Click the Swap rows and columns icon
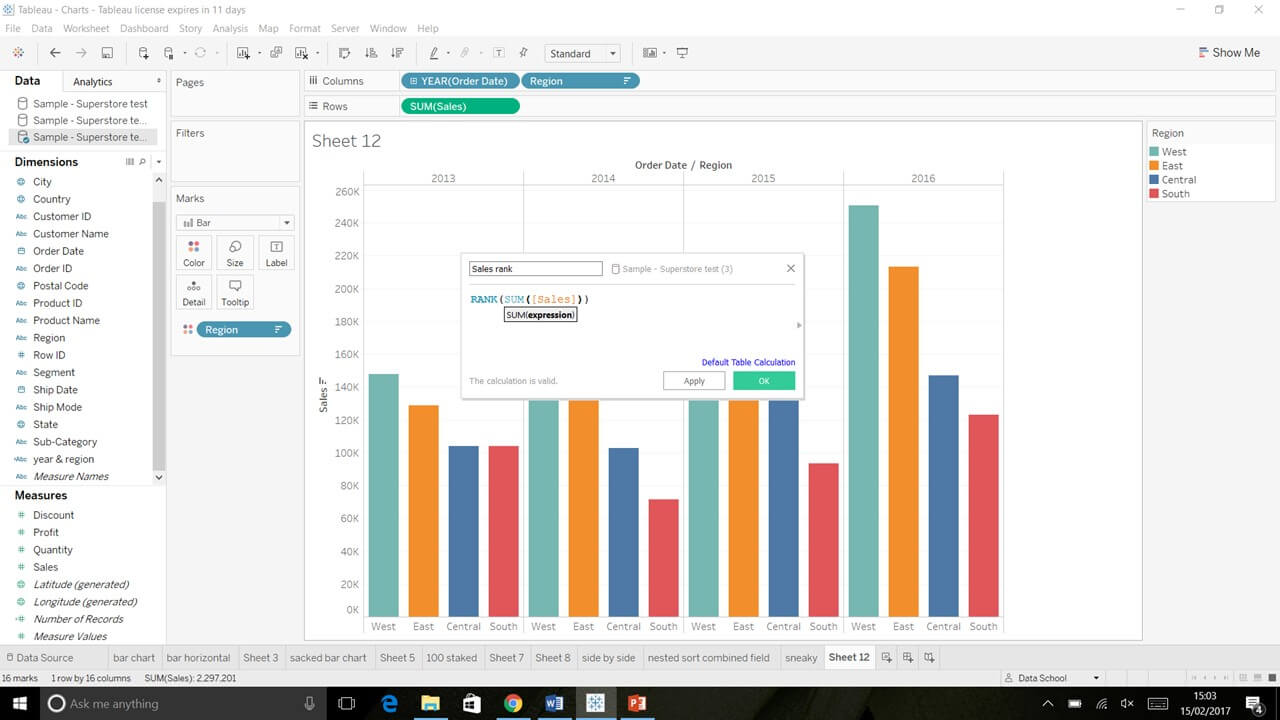 344,53
